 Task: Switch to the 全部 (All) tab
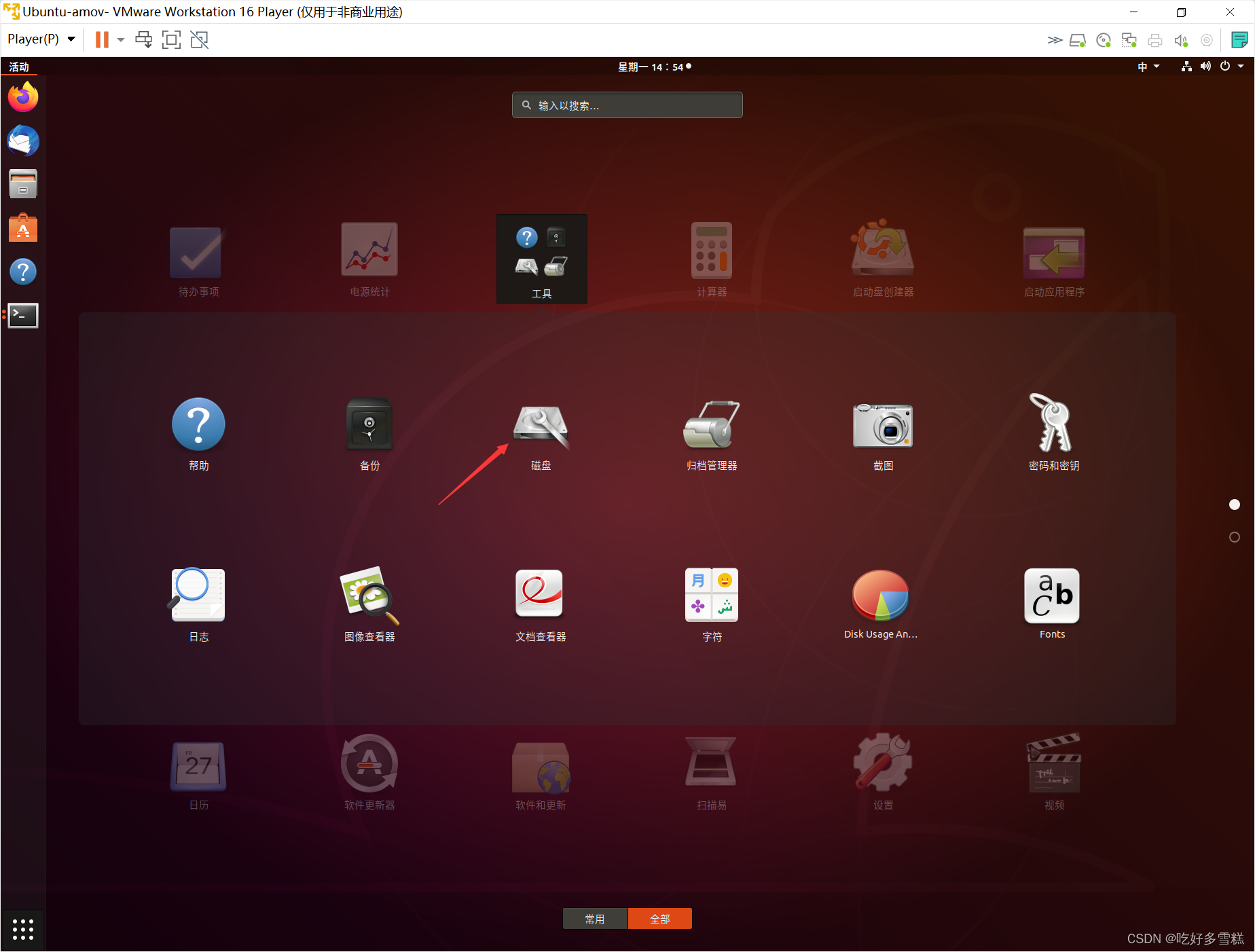[660, 919]
